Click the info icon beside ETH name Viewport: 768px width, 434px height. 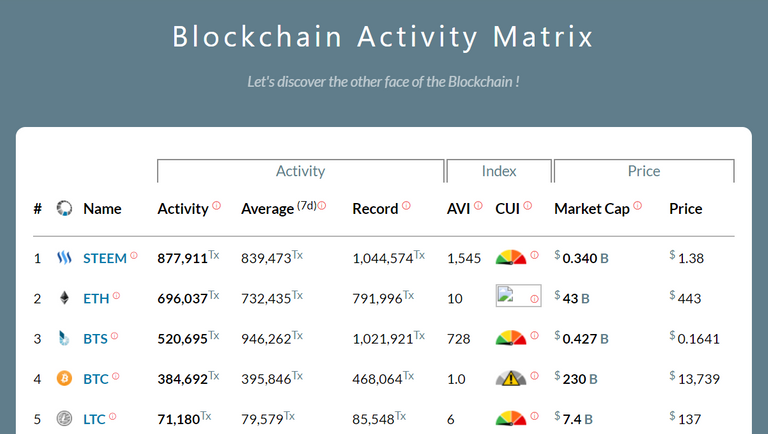[117, 295]
